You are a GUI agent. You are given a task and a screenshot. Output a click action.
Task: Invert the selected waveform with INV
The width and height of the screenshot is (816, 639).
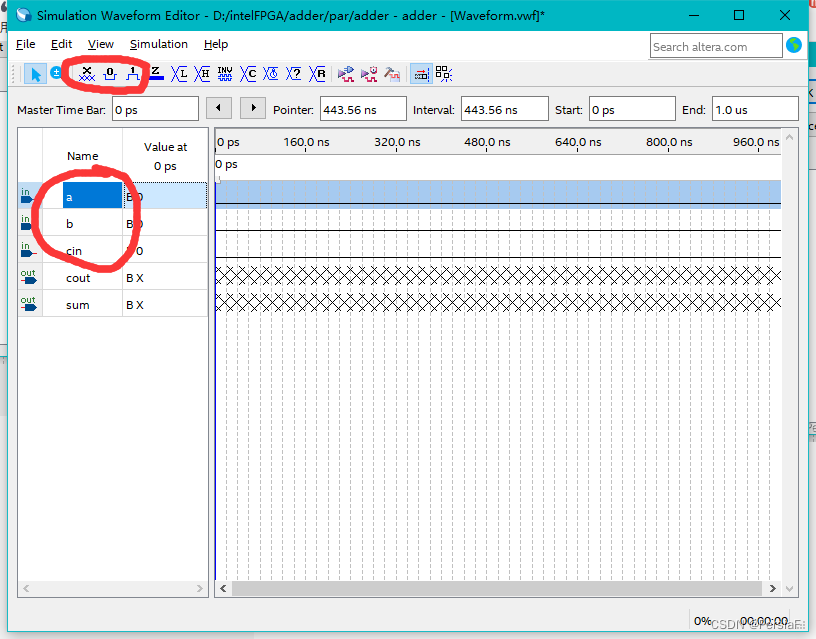225,74
